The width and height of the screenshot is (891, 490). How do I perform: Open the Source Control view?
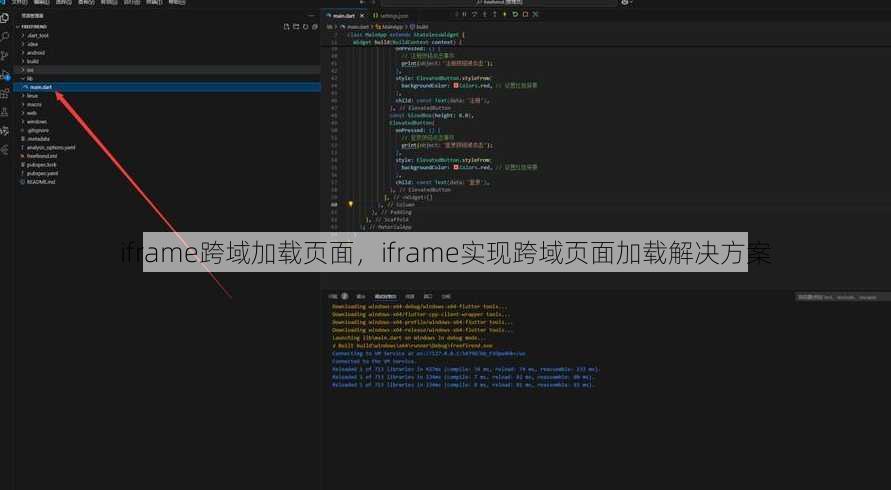coord(5,56)
